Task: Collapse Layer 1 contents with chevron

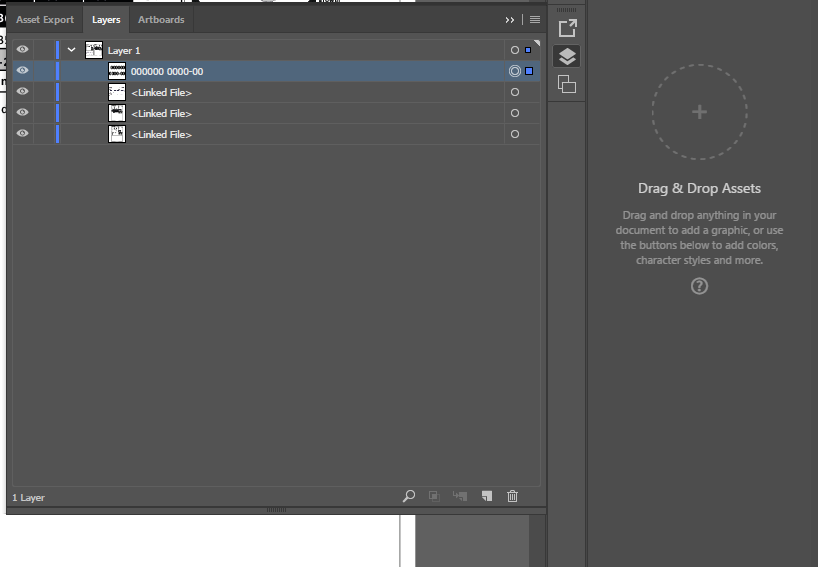Action: point(71,50)
